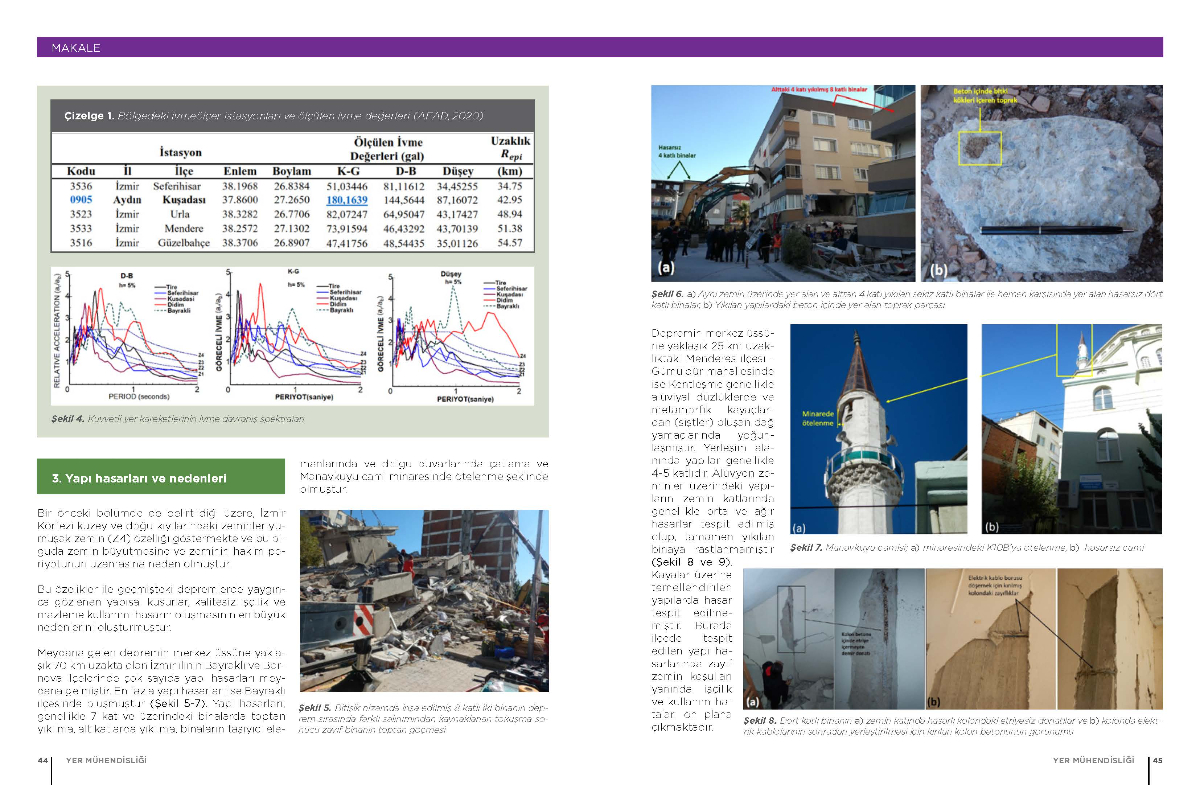Image resolution: width=1200 pixels, height=785 pixels.
Task: Select Şekil 6 photo (b) of concrete fragment
Action: click(1042, 182)
